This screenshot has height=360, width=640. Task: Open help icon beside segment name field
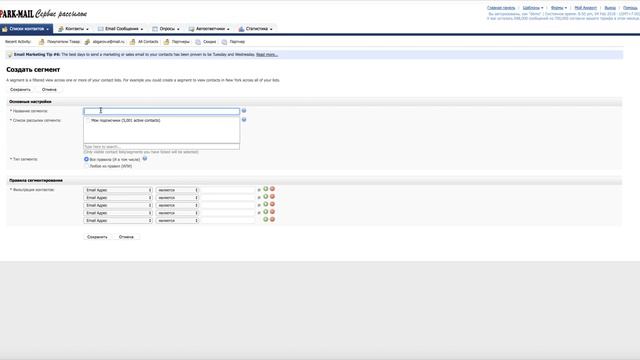pos(244,111)
